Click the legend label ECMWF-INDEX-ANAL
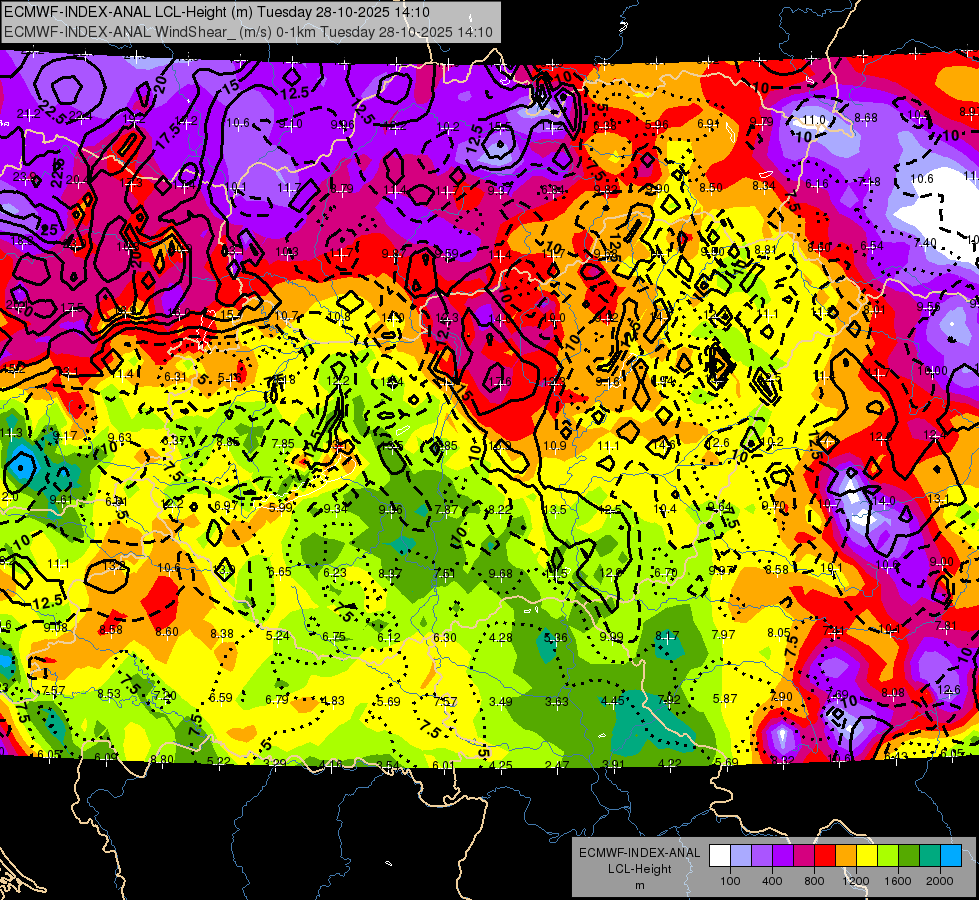The image size is (979, 900). click(x=639, y=853)
